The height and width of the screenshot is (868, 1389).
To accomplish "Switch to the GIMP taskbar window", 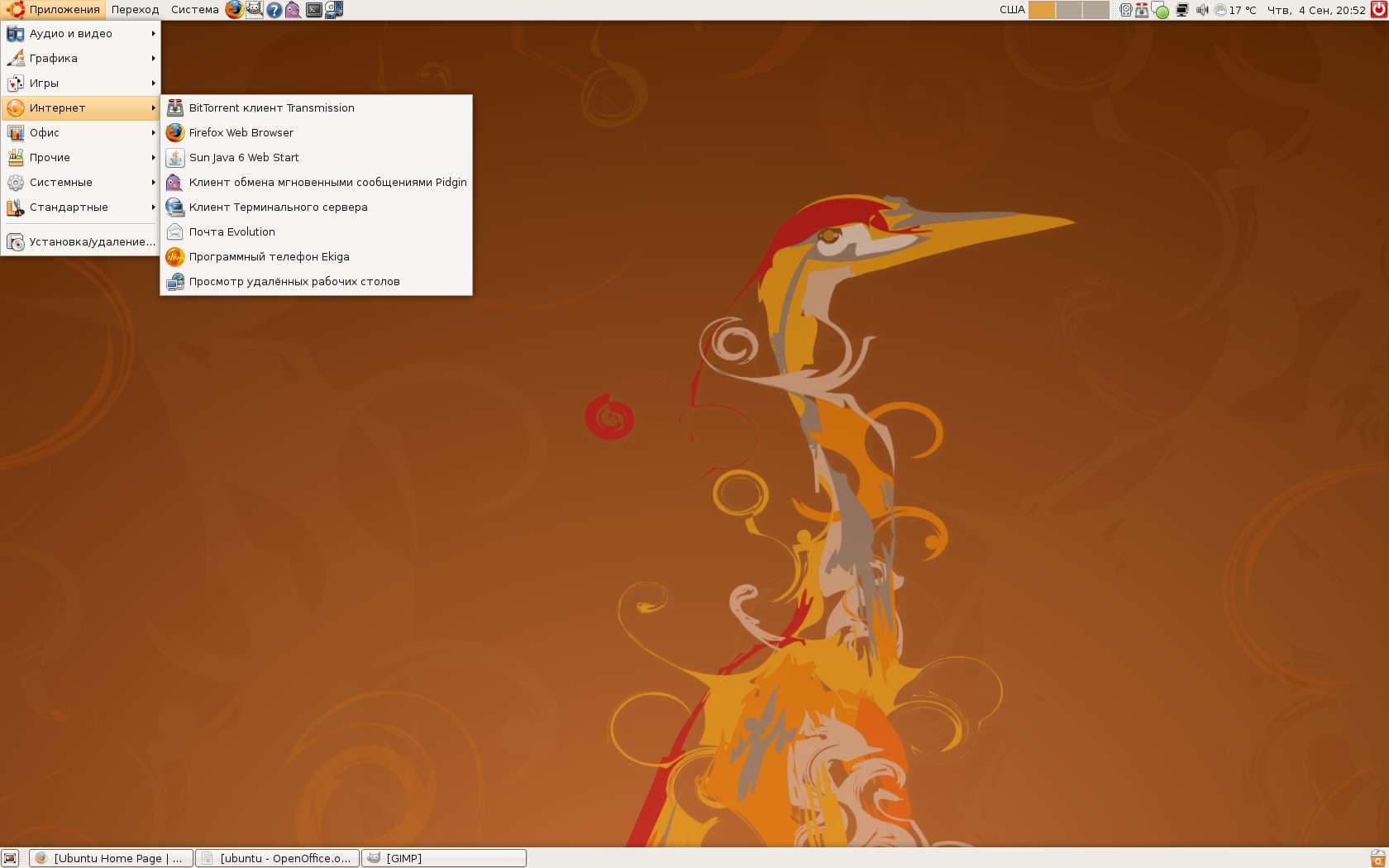I will coord(444,858).
